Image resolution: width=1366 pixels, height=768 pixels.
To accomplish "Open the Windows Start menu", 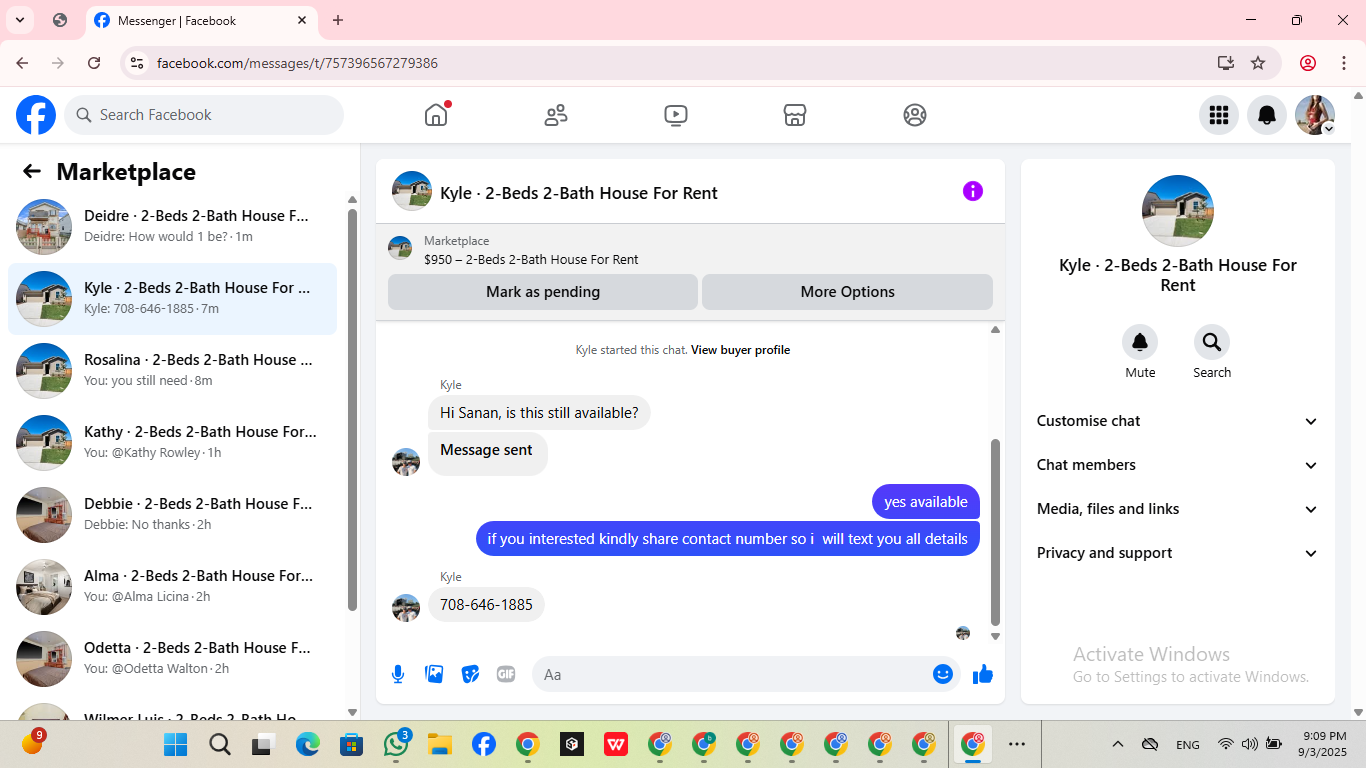I will click(x=175, y=744).
